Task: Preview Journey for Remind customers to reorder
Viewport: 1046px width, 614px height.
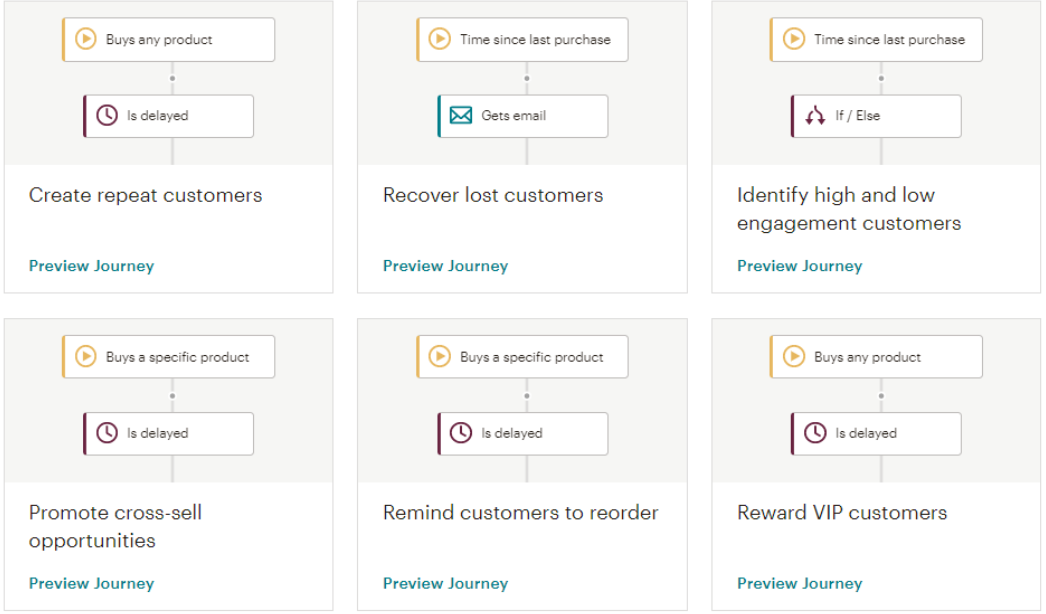Action: (445, 583)
